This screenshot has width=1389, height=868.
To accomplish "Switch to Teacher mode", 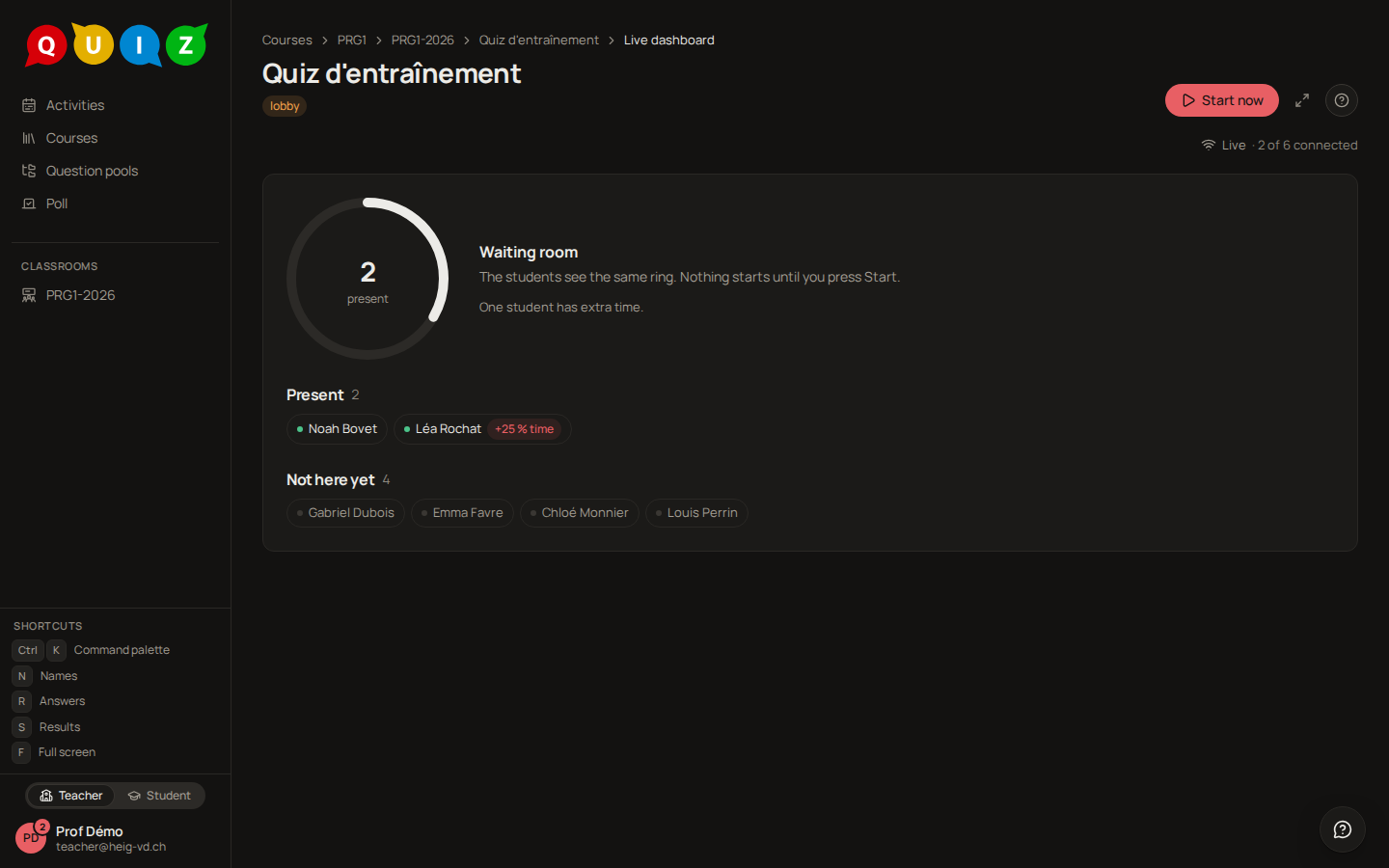I will [70, 796].
